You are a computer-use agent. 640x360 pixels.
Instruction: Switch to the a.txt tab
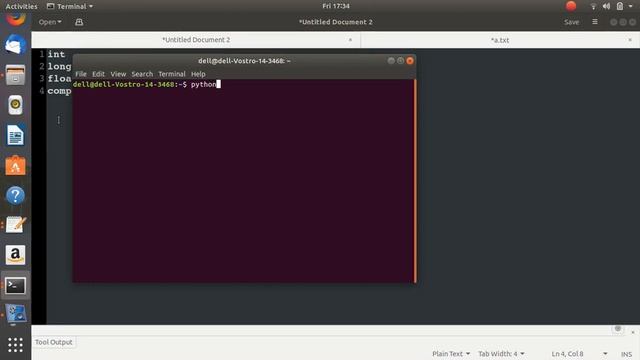click(500, 40)
